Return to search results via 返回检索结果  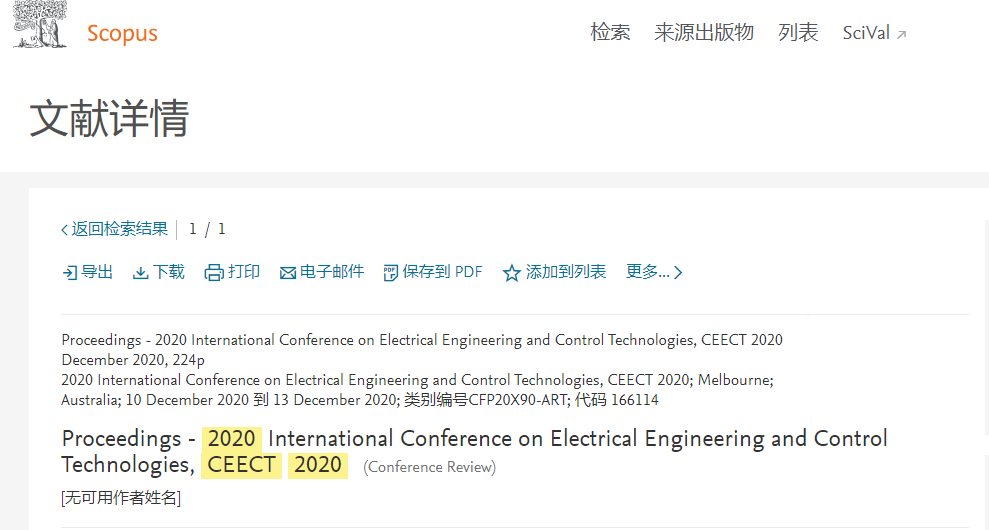click(x=119, y=229)
